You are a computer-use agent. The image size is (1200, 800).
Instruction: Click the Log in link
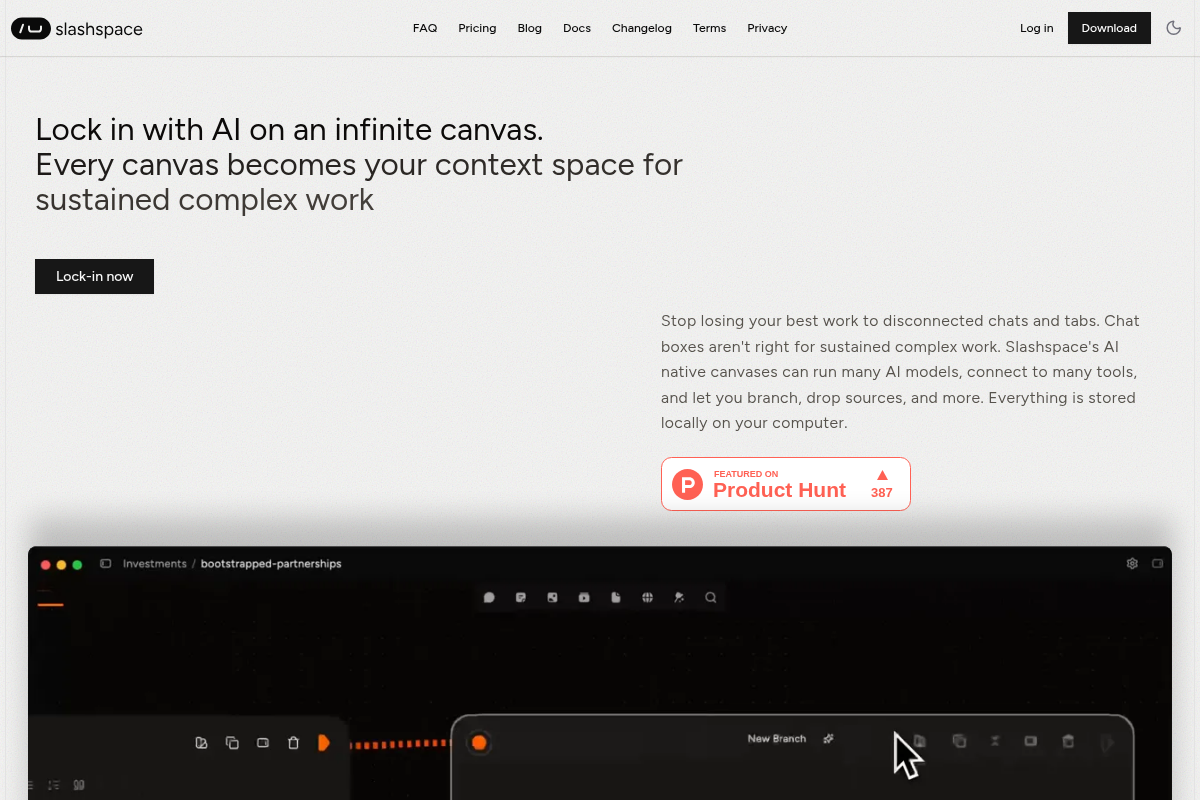pos(1036,28)
